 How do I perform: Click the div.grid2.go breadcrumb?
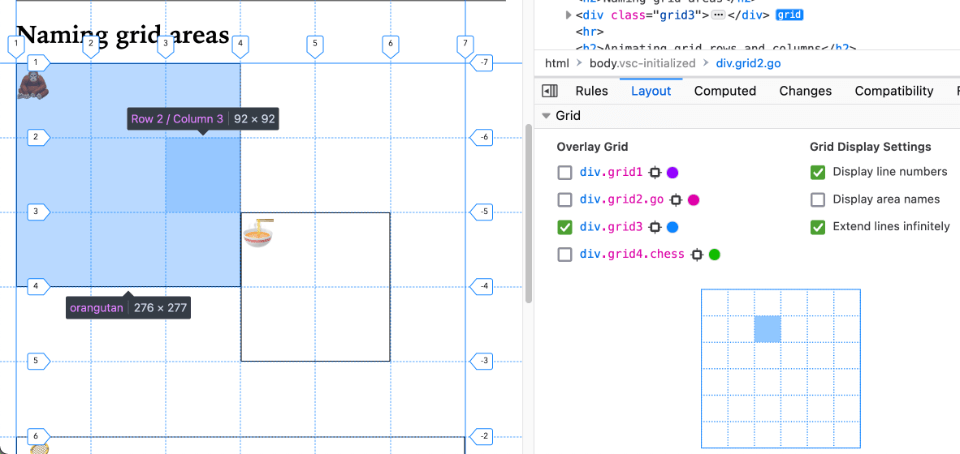pyautogui.click(x=748, y=63)
